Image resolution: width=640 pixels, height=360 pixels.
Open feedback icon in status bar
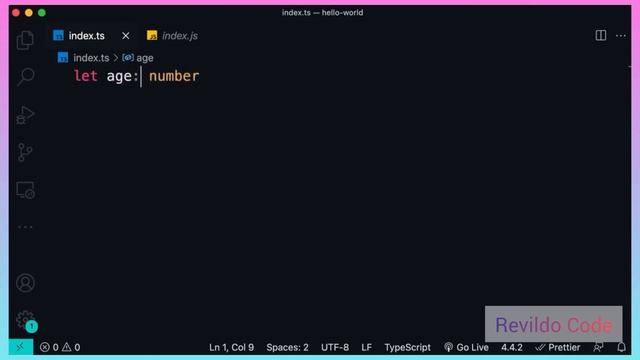point(598,347)
